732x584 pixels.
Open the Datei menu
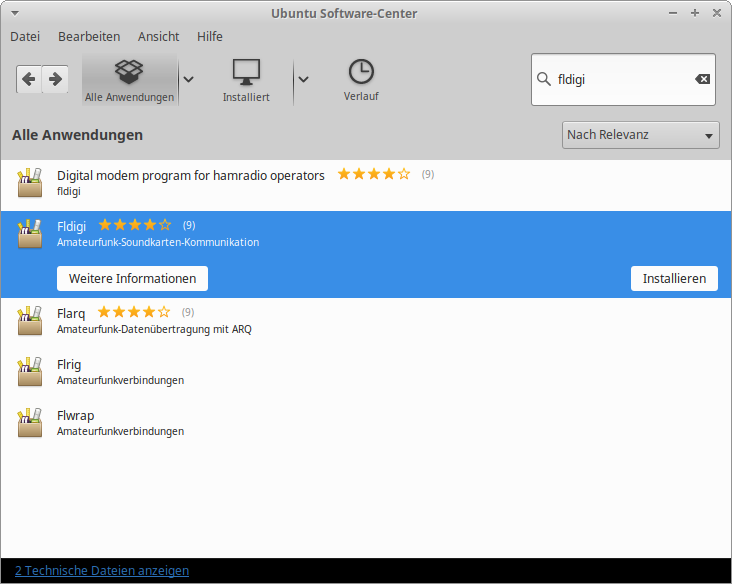[25, 36]
